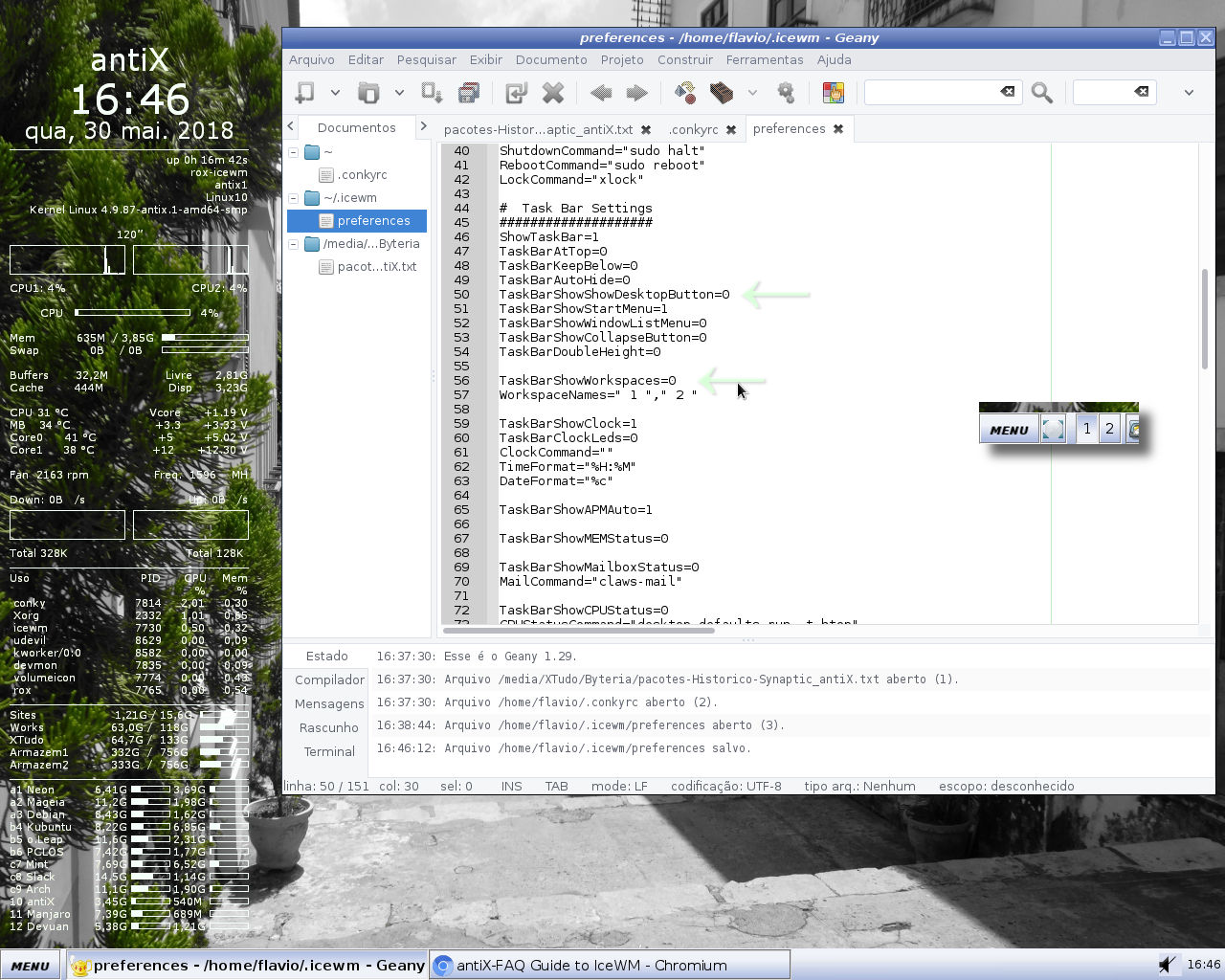
Task: Click the Open file toolbar icon
Action: pos(368,93)
